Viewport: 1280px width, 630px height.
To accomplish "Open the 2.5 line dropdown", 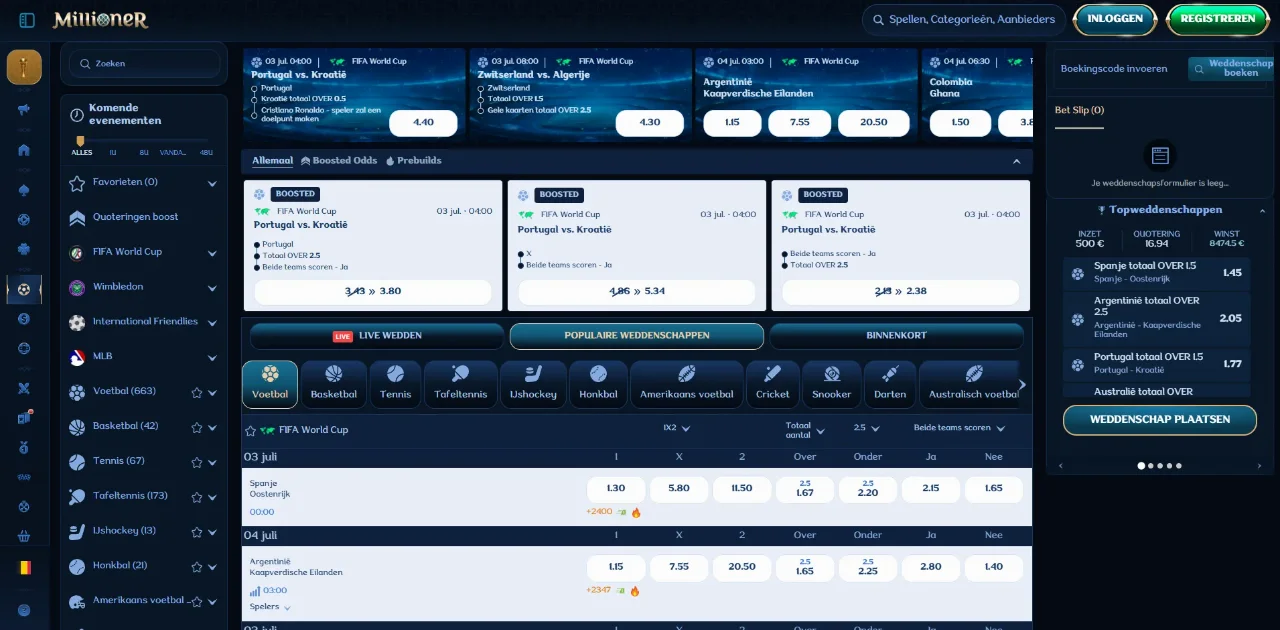I will click(867, 428).
